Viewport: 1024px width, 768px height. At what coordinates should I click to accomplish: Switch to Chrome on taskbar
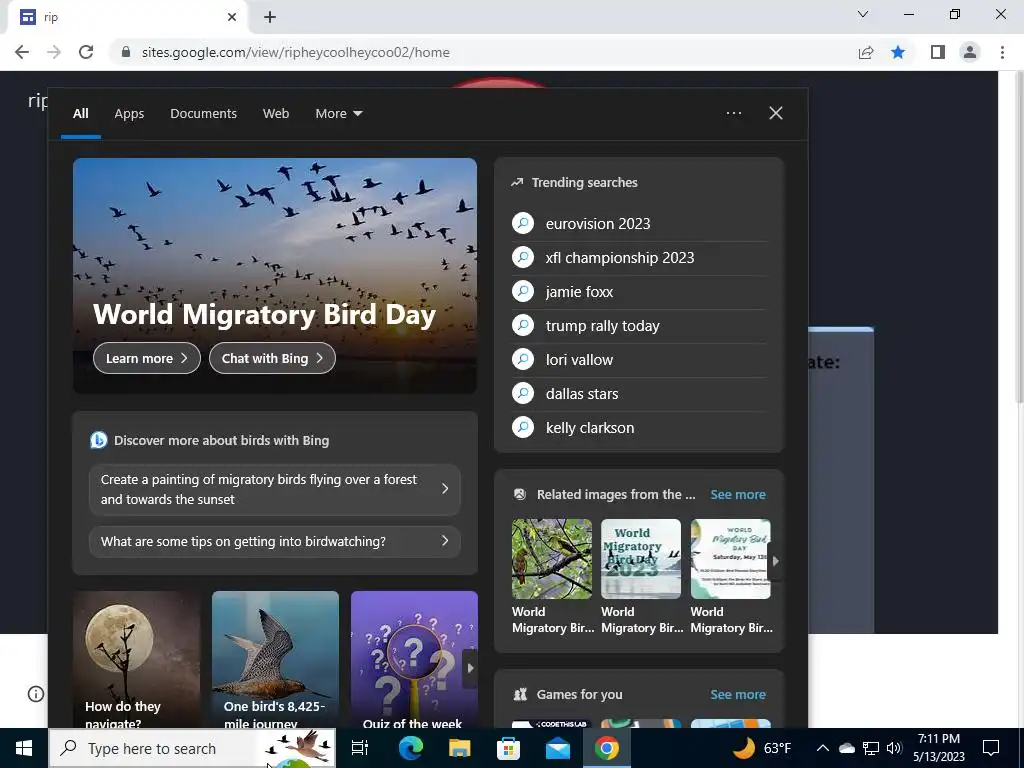coord(607,748)
